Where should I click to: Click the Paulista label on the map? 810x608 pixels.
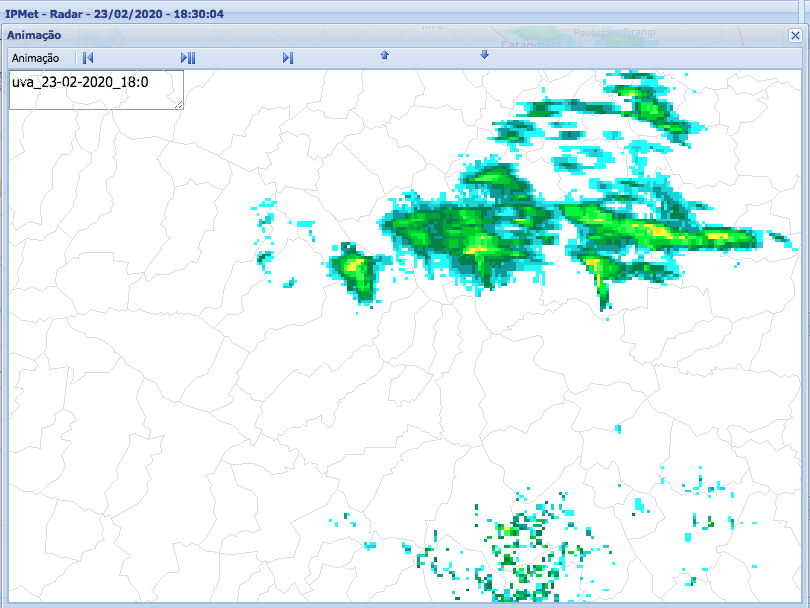[x=592, y=30]
